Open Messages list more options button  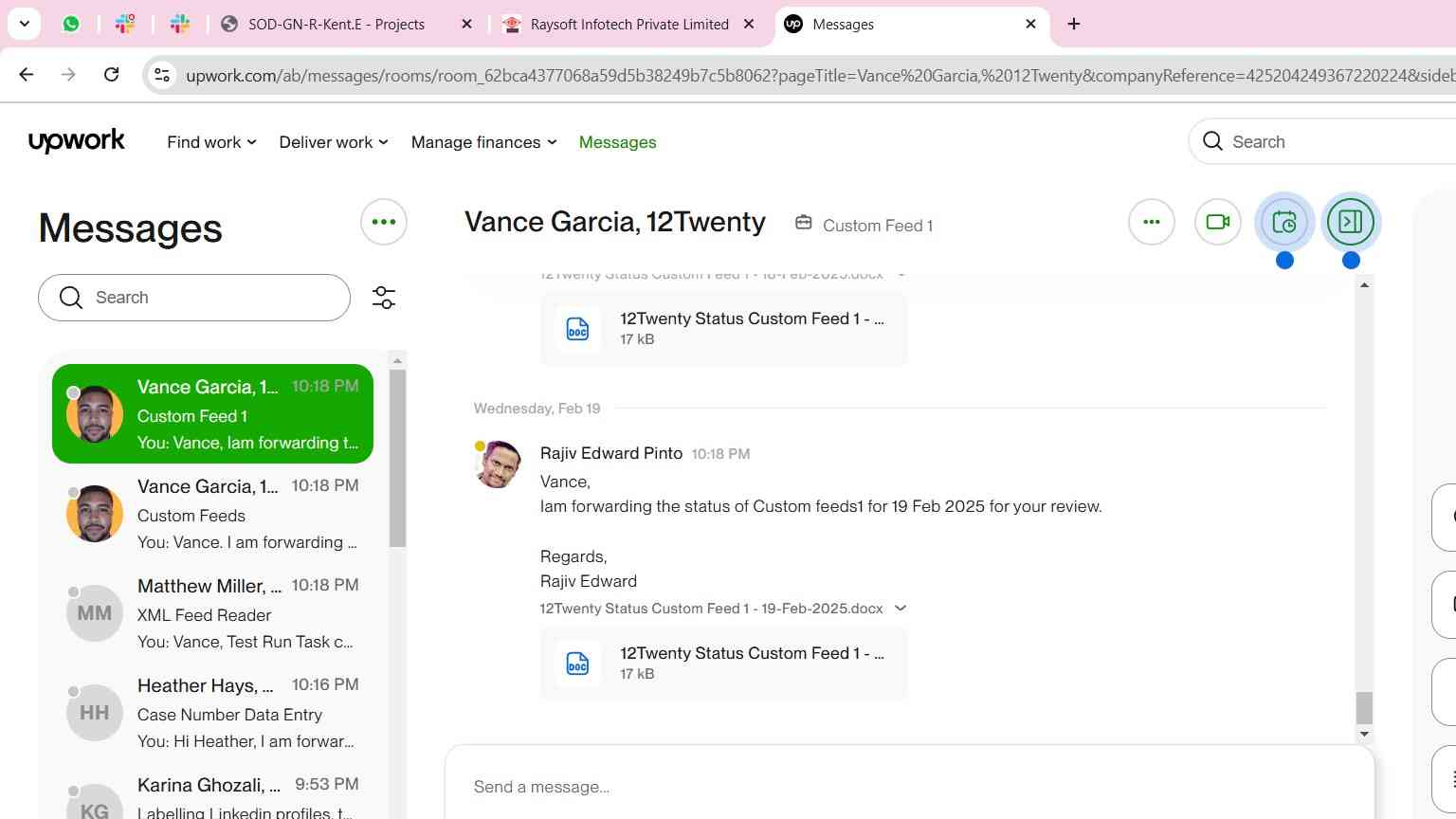click(384, 222)
